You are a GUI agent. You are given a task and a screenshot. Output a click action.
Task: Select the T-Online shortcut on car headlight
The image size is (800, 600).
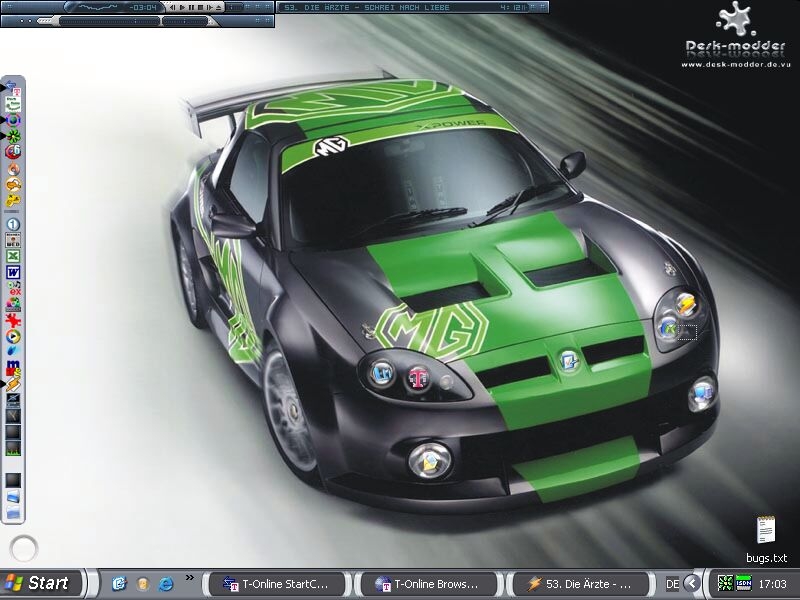tap(418, 378)
